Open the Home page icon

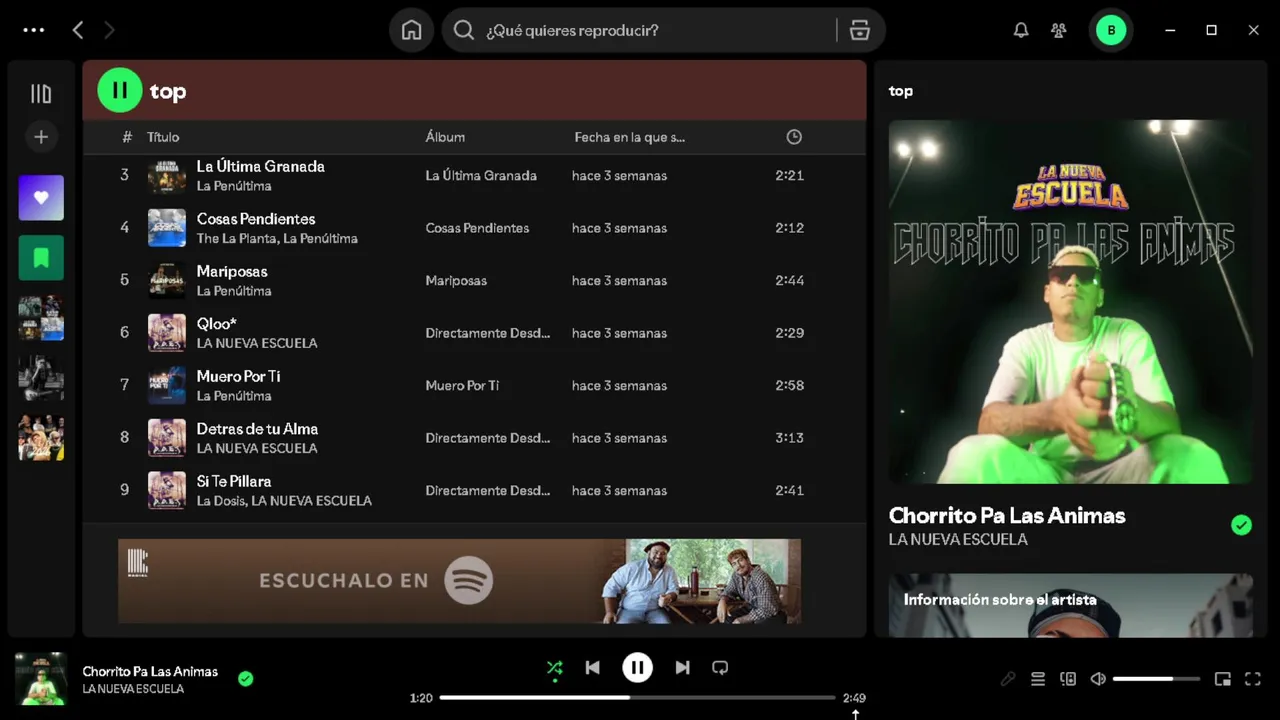pyautogui.click(x=411, y=30)
